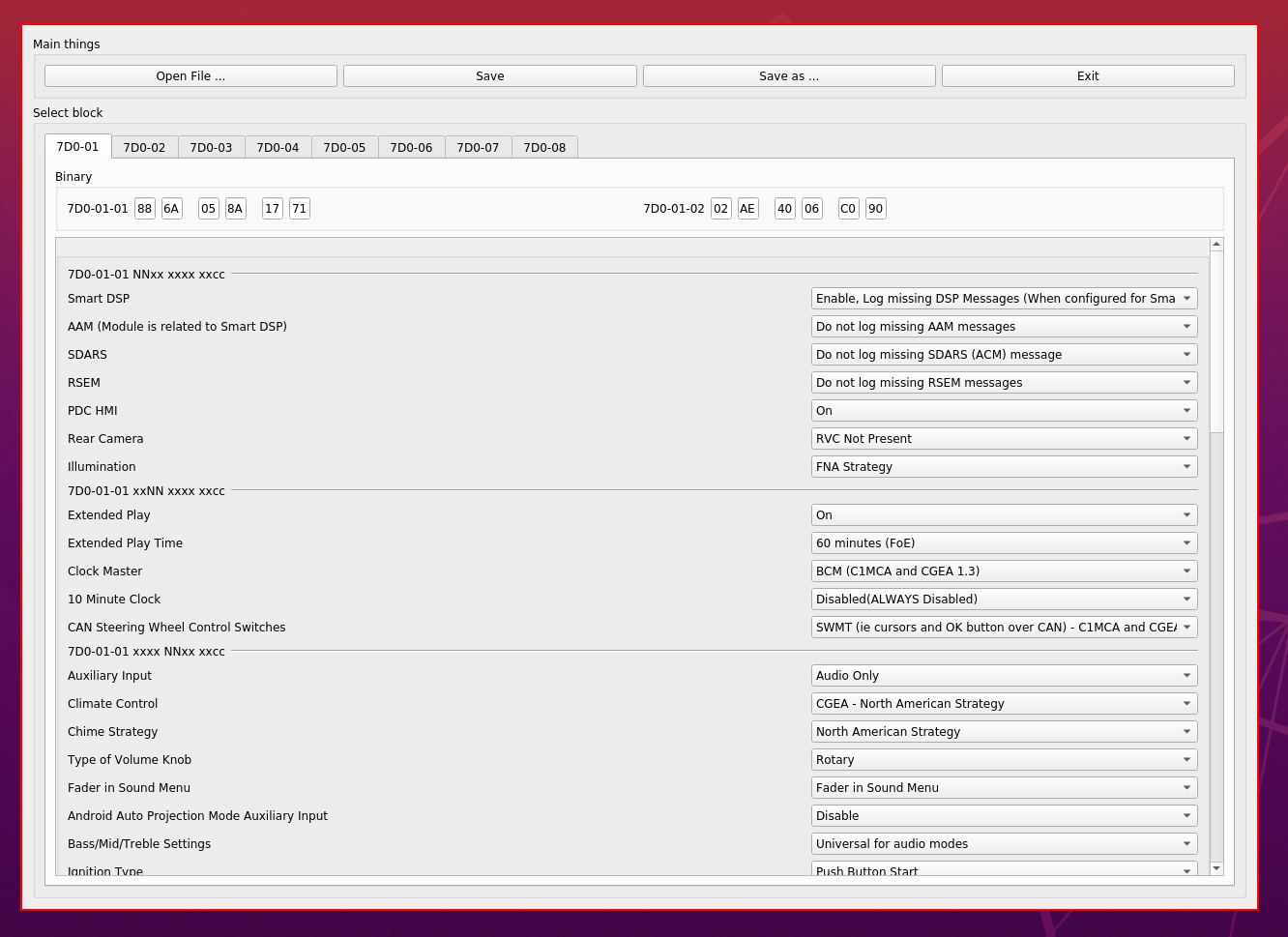Open Android Auto Projection Mode Auxiliary Input dropdown
This screenshot has width=1288, height=937.
1004,816
